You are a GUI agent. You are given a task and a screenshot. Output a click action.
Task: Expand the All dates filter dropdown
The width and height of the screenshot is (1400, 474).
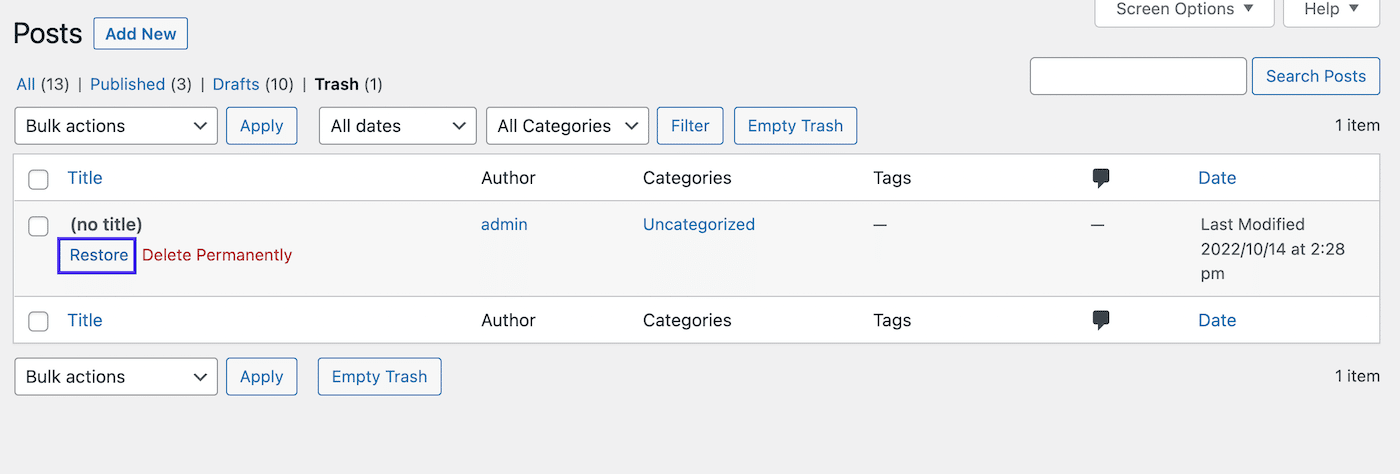pos(398,126)
